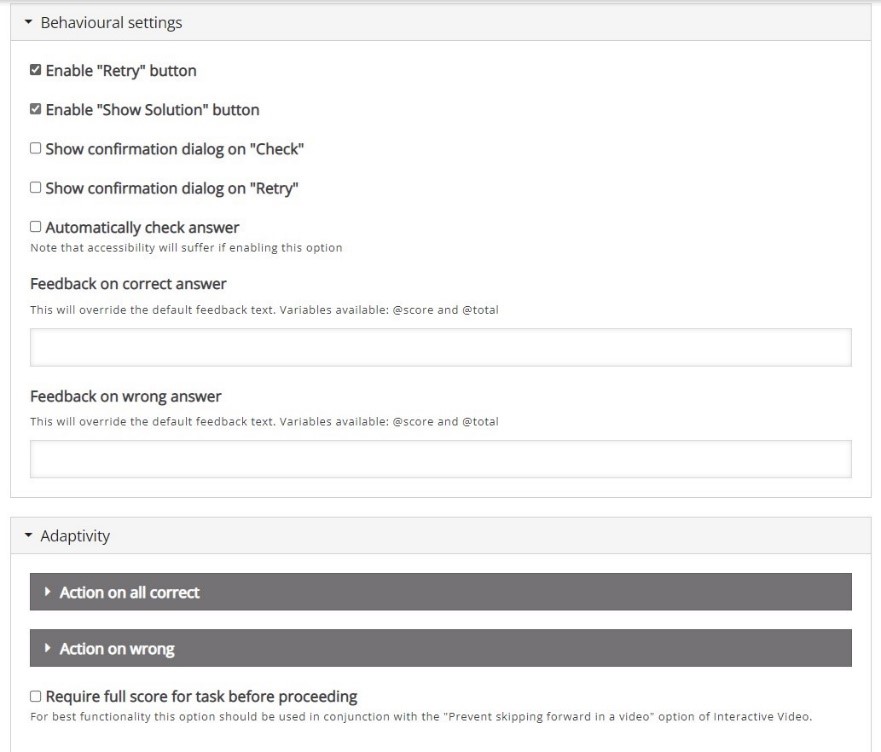Click the Enable "Show Solution" button label

tap(152, 110)
